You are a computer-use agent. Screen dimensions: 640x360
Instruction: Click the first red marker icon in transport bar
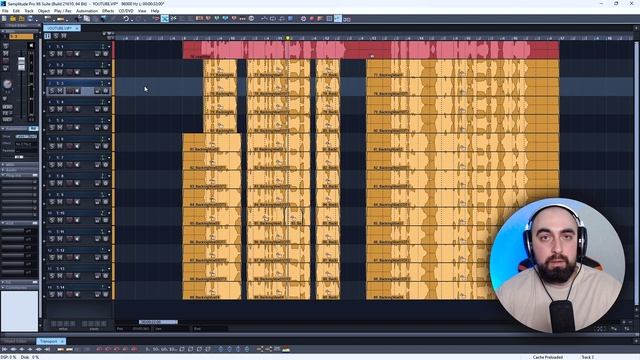tap(99, 349)
